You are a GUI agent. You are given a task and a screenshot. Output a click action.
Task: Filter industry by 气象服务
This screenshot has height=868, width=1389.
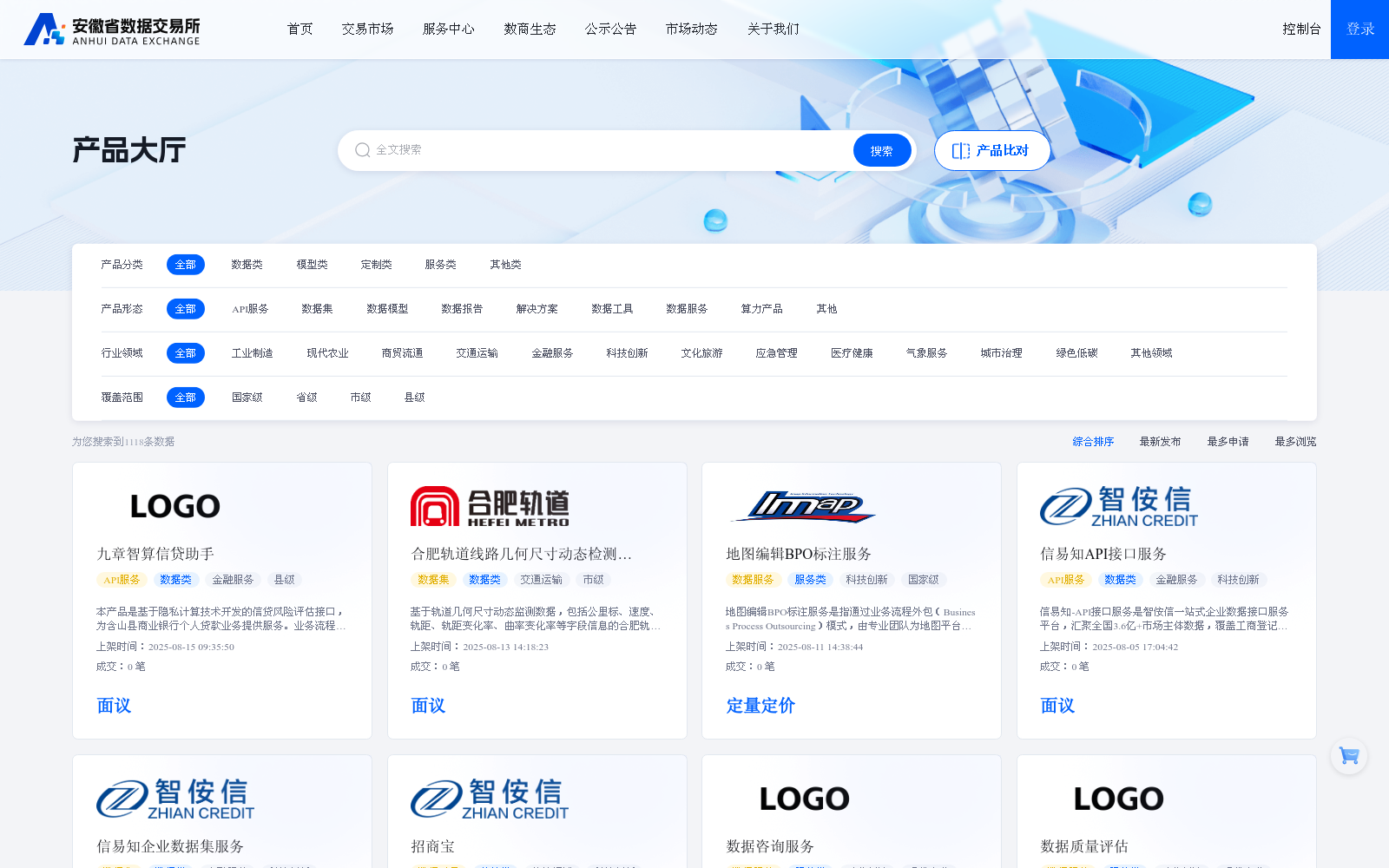tap(927, 353)
